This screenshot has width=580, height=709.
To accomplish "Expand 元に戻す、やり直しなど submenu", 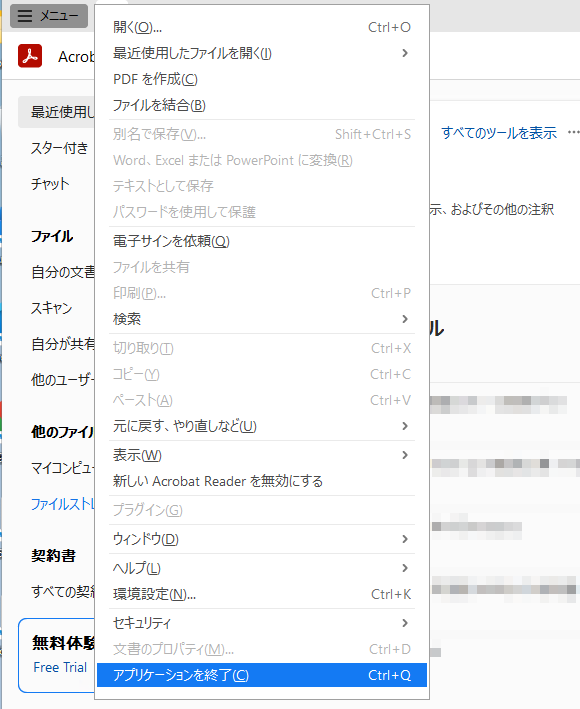I will click(262, 426).
